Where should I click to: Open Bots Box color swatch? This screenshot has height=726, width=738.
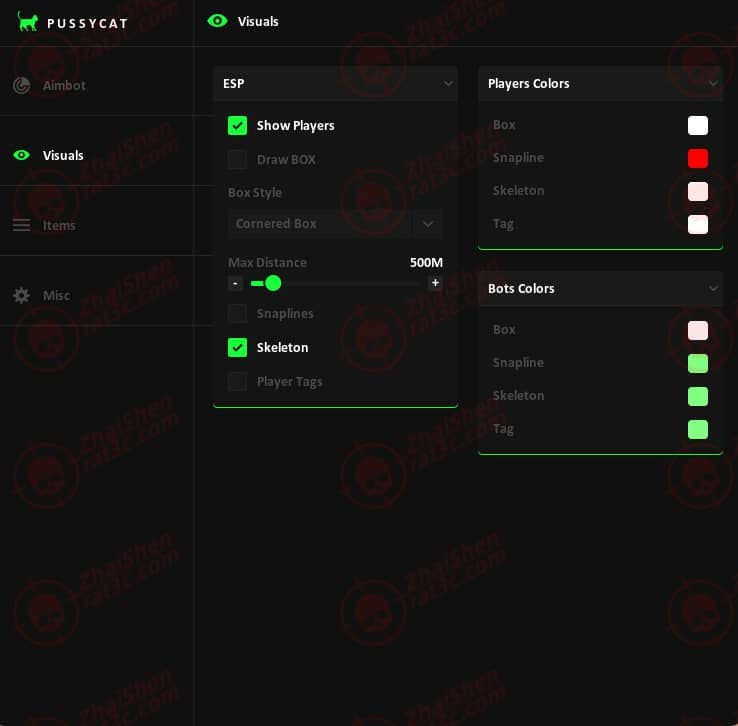(x=698, y=330)
